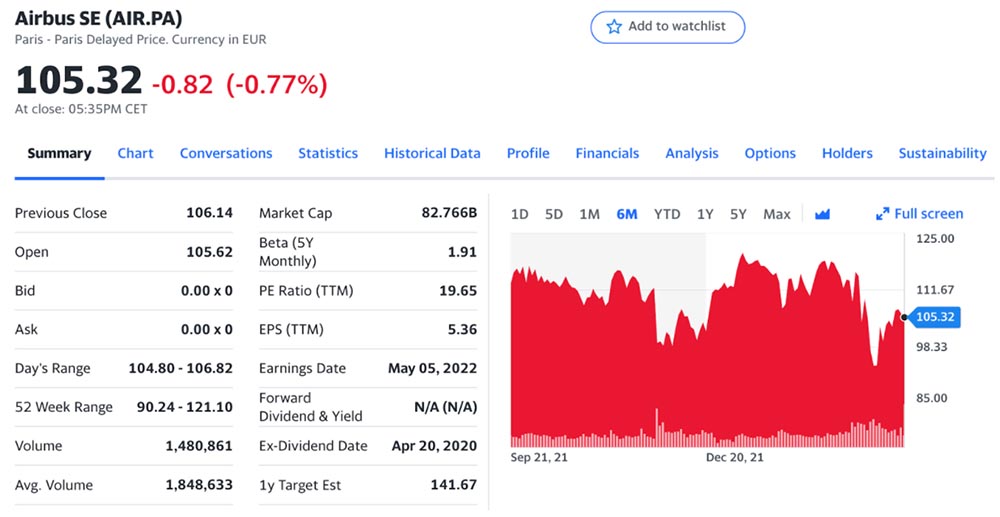Click the Airbus SE (AIR.PA) title

point(98,18)
